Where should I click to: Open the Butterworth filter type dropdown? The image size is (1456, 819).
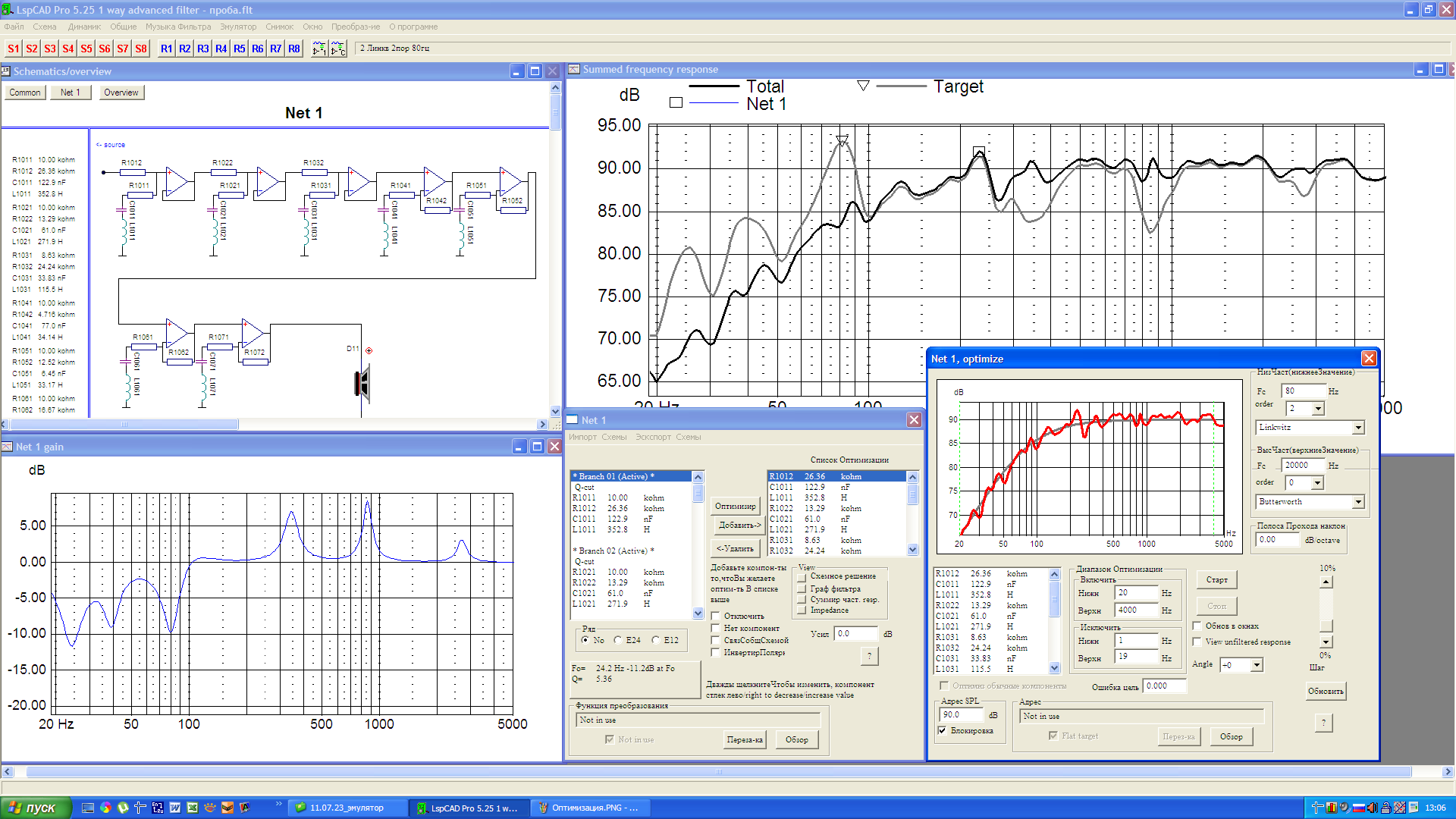pyautogui.click(x=1358, y=502)
